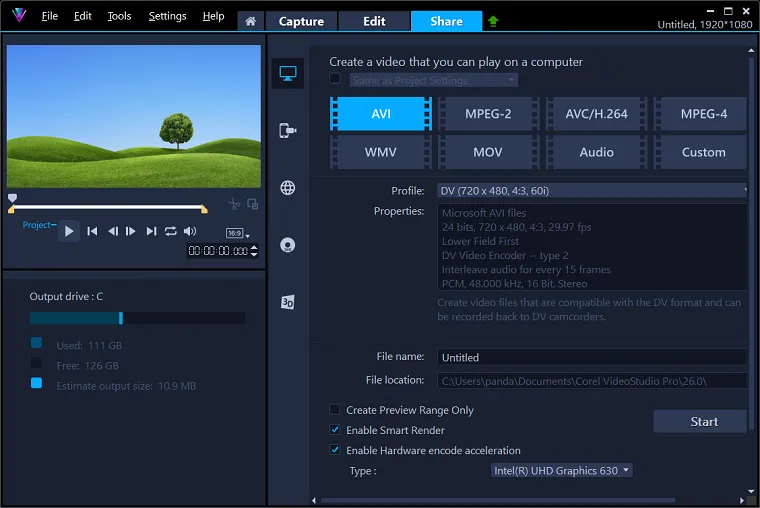This screenshot has height=508, width=760.
Task: Click the vertical scrollbar up arrow
Action: (751, 50)
